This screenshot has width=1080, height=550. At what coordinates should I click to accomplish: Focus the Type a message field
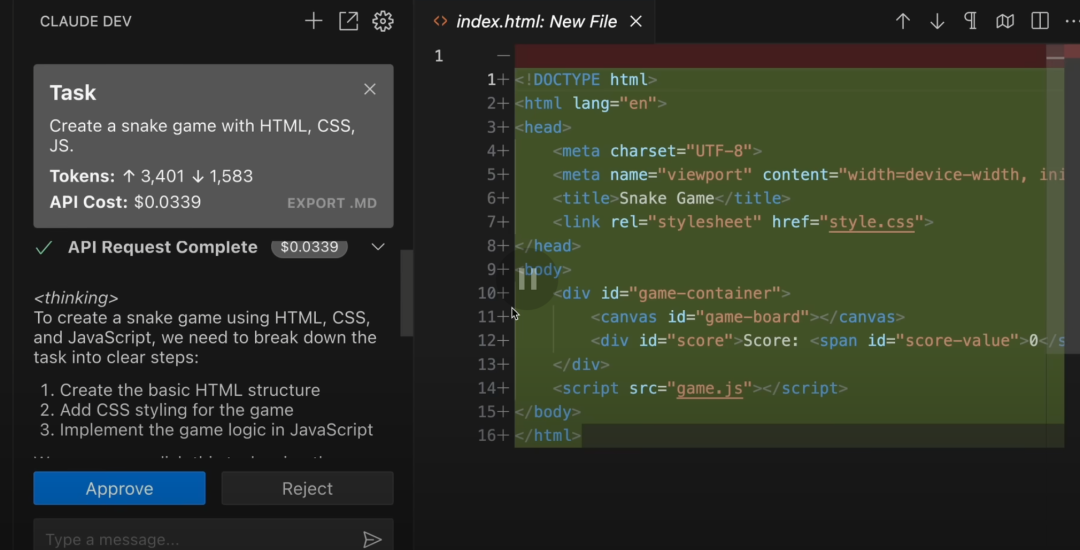click(190, 539)
